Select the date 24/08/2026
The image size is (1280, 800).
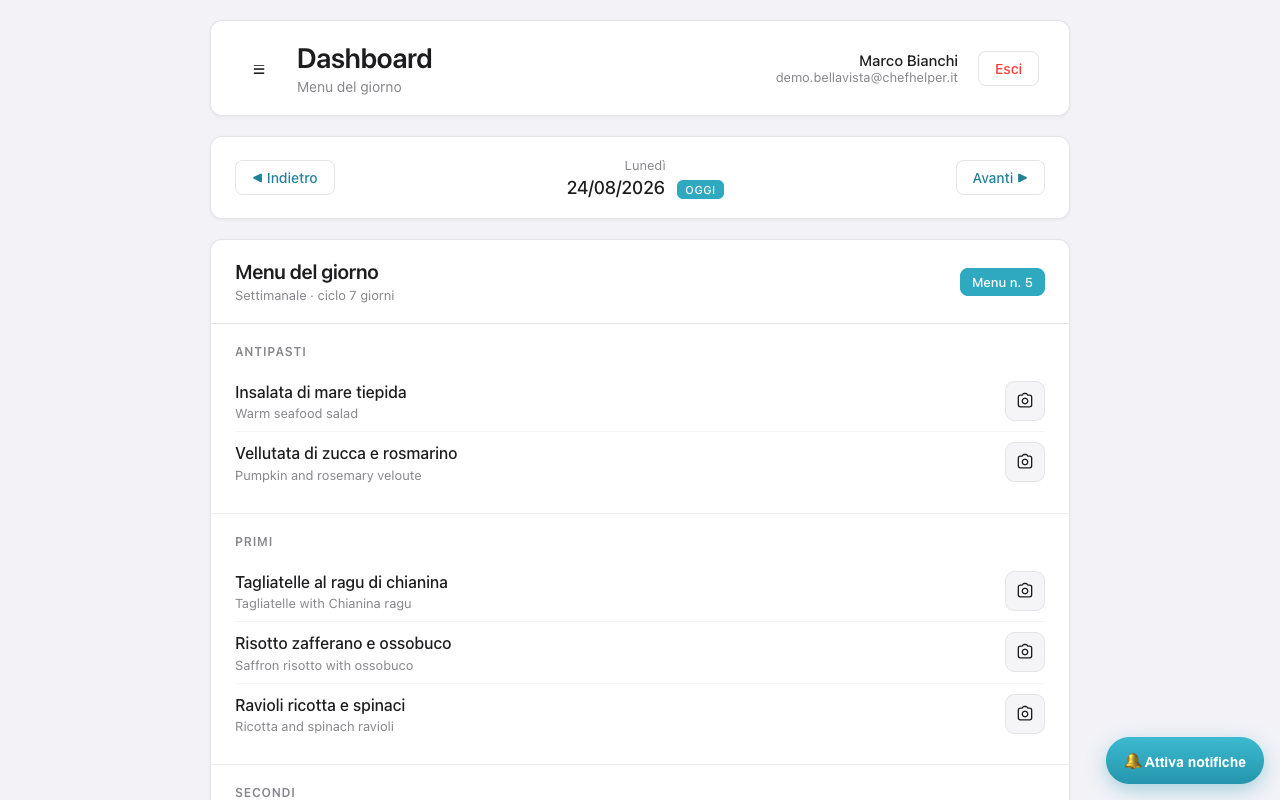pyautogui.click(x=616, y=188)
